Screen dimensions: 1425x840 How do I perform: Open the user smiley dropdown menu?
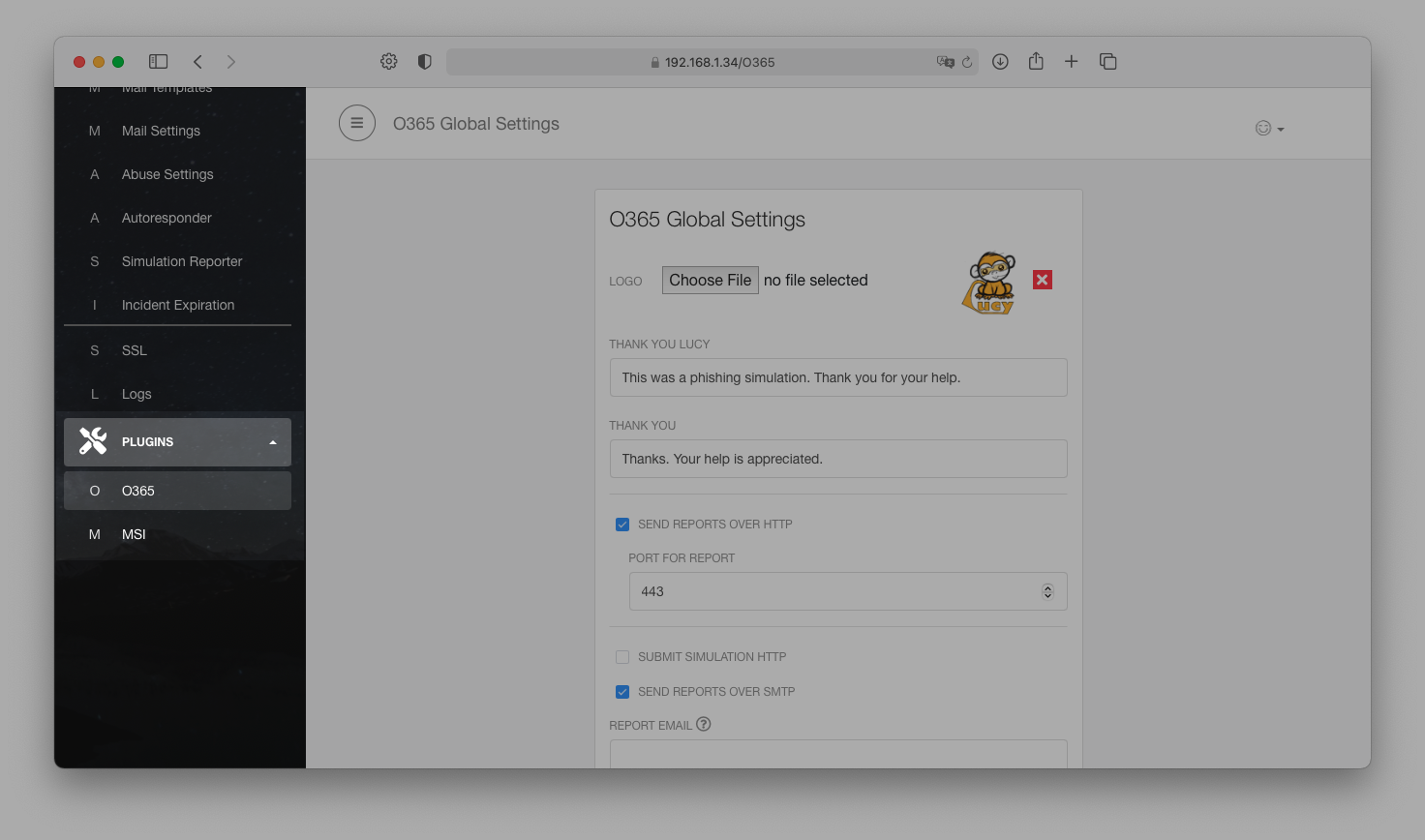1269,129
